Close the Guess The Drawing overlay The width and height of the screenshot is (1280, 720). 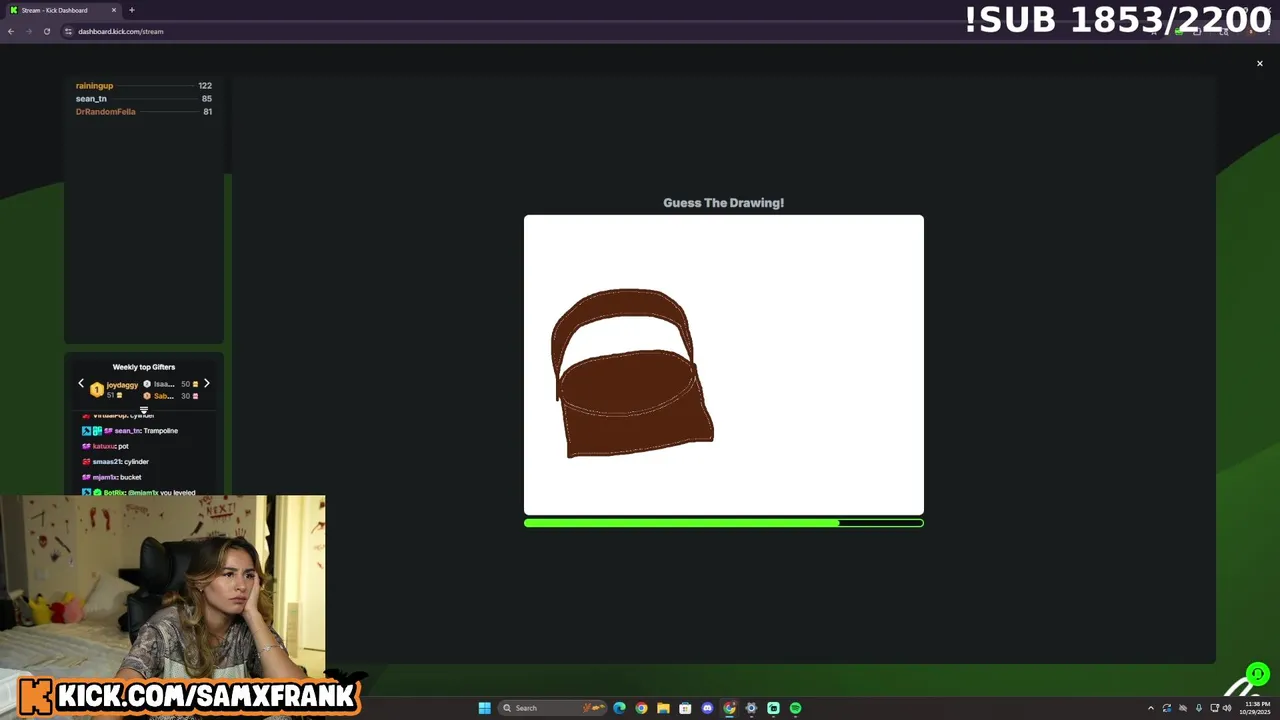1259,63
